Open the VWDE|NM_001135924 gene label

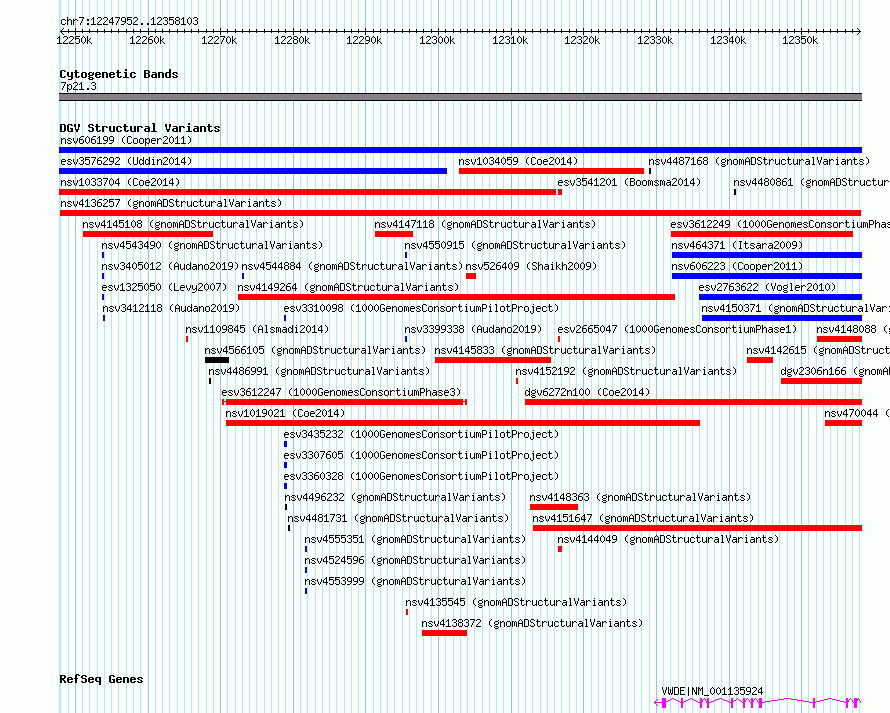pos(712,691)
